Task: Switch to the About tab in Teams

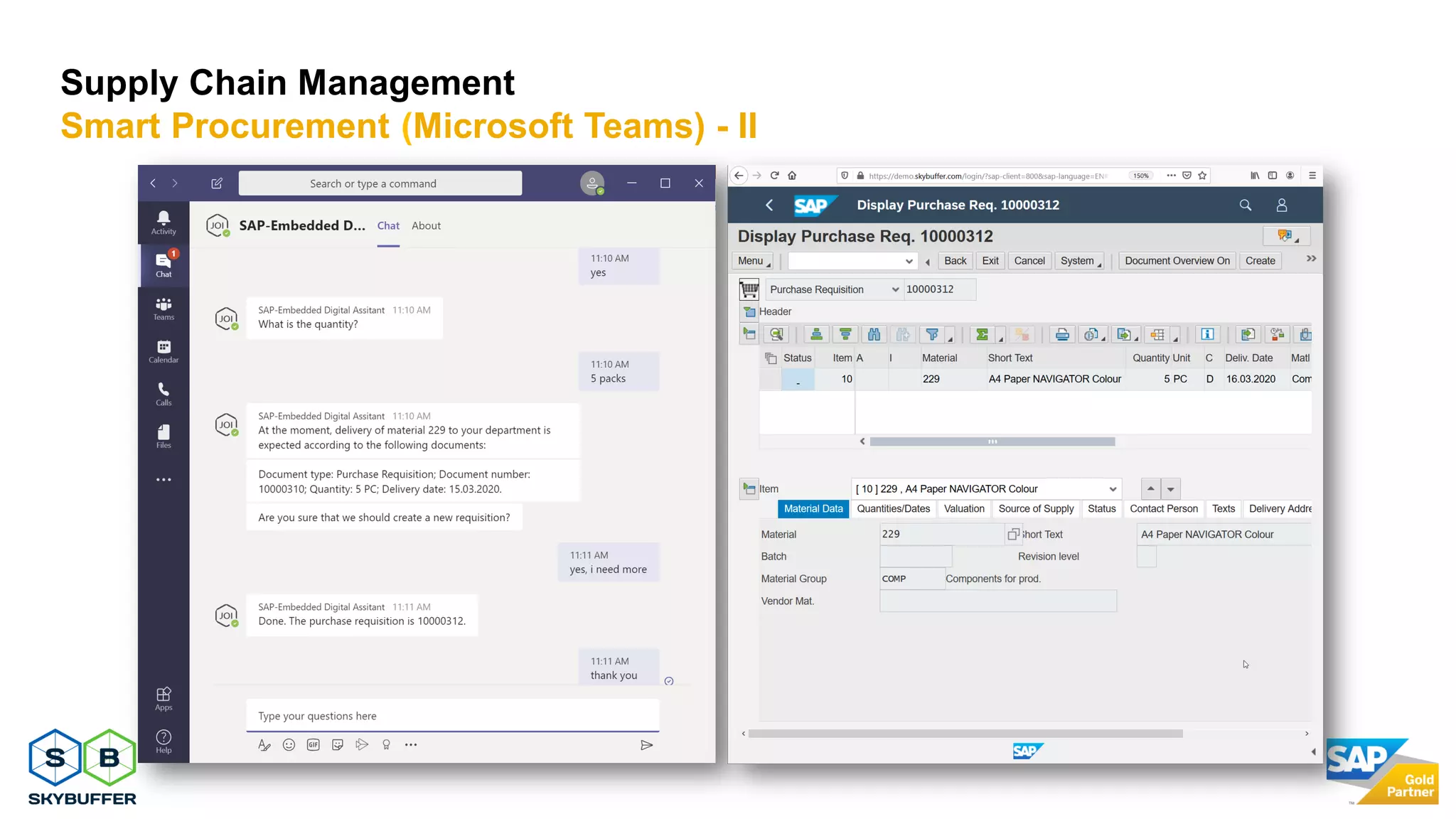Action: tap(426, 225)
